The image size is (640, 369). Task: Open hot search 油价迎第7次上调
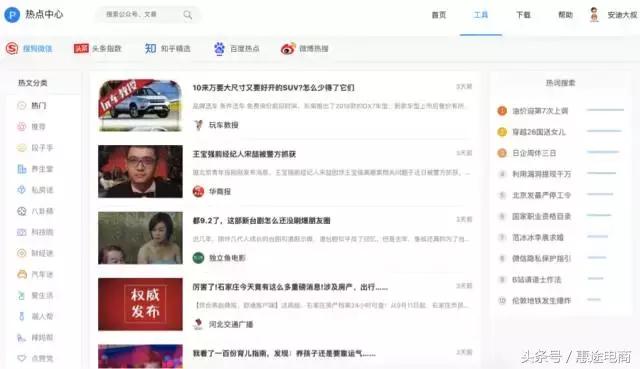pos(540,111)
